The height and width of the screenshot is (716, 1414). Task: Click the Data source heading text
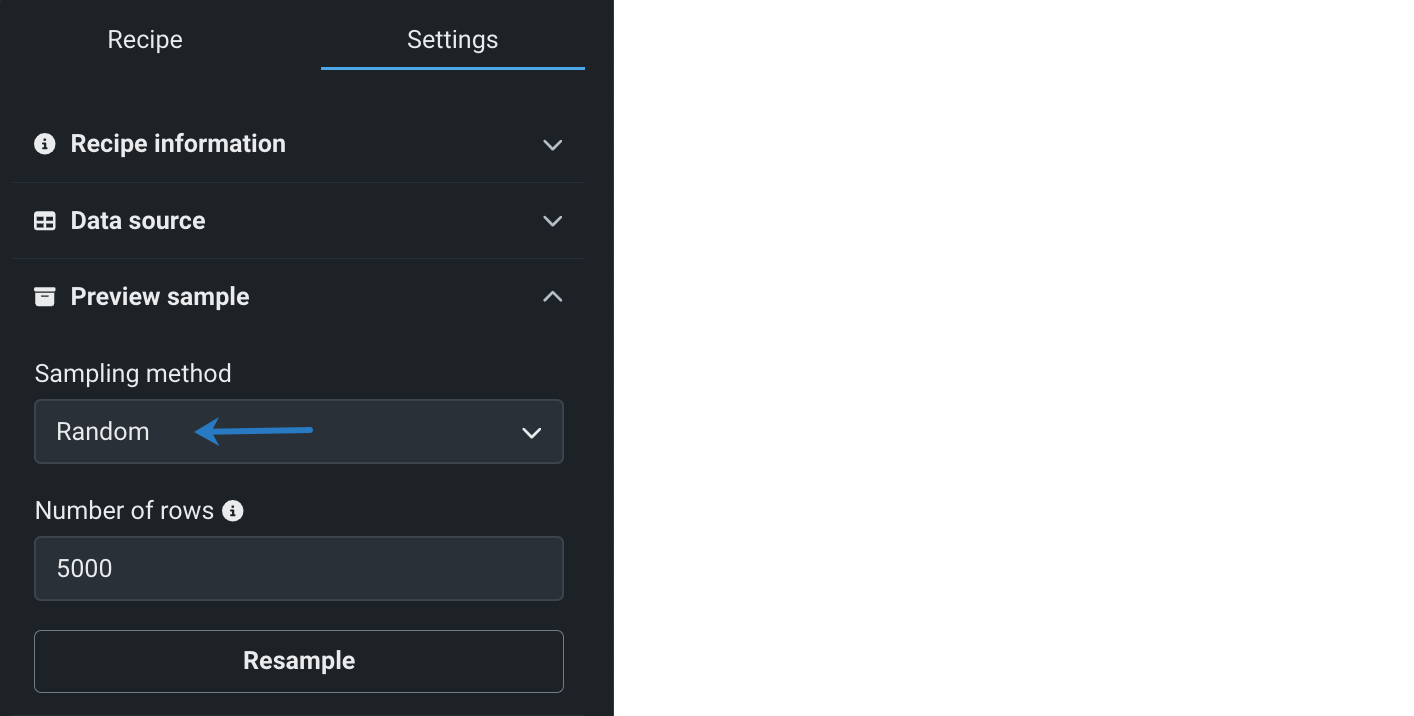click(x=138, y=221)
